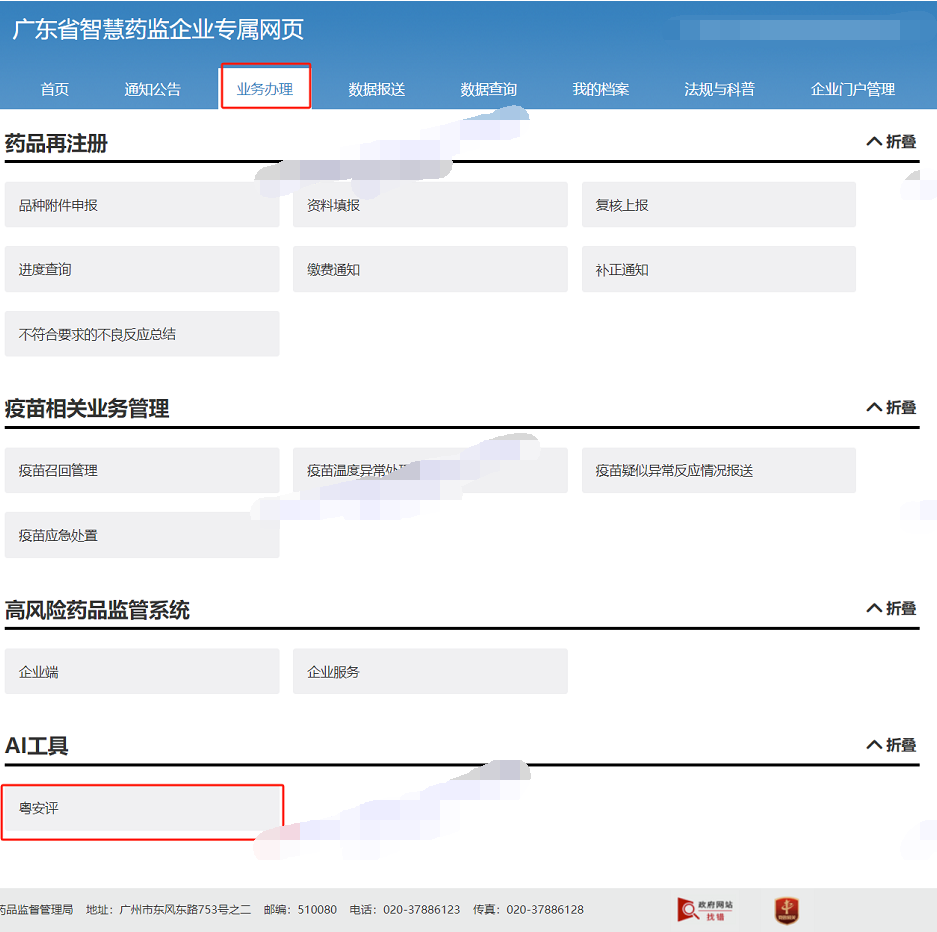Open the 首页 tab
Screen dimensions: 937x932
(x=55, y=89)
